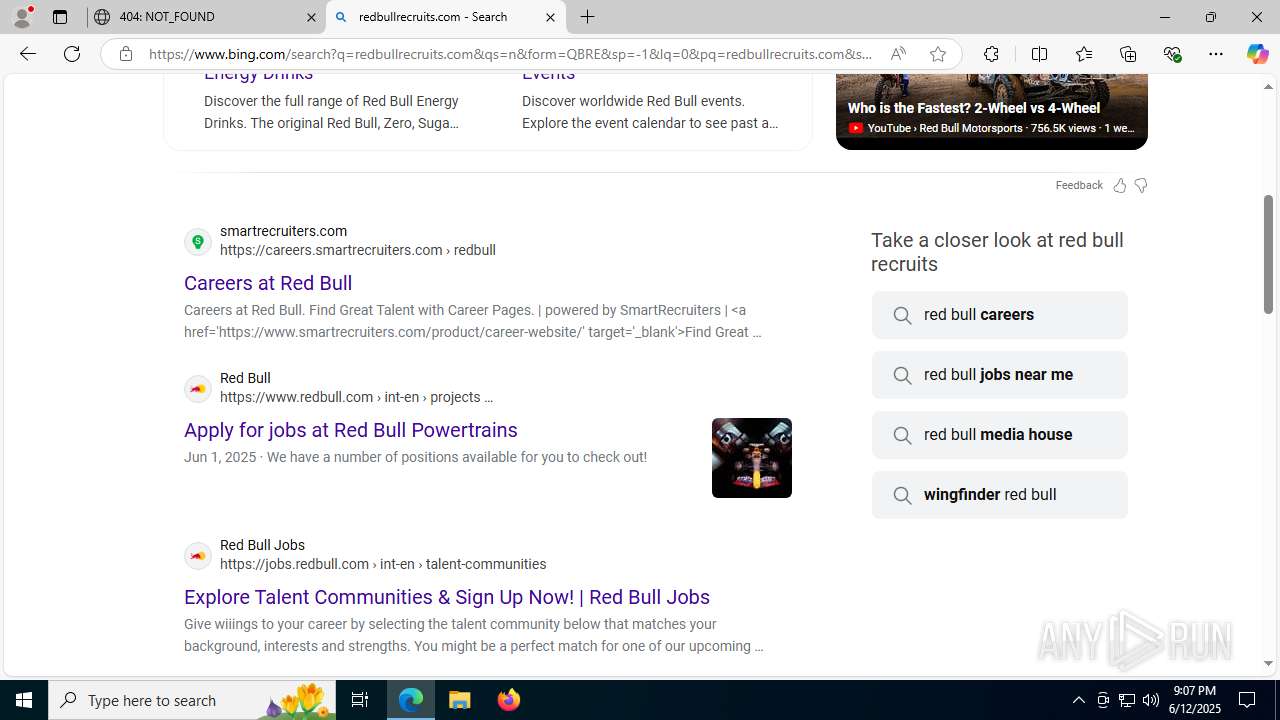Toggle Split screen icon
Image resolution: width=1280 pixels, height=720 pixels.
[x=1039, y=54]
